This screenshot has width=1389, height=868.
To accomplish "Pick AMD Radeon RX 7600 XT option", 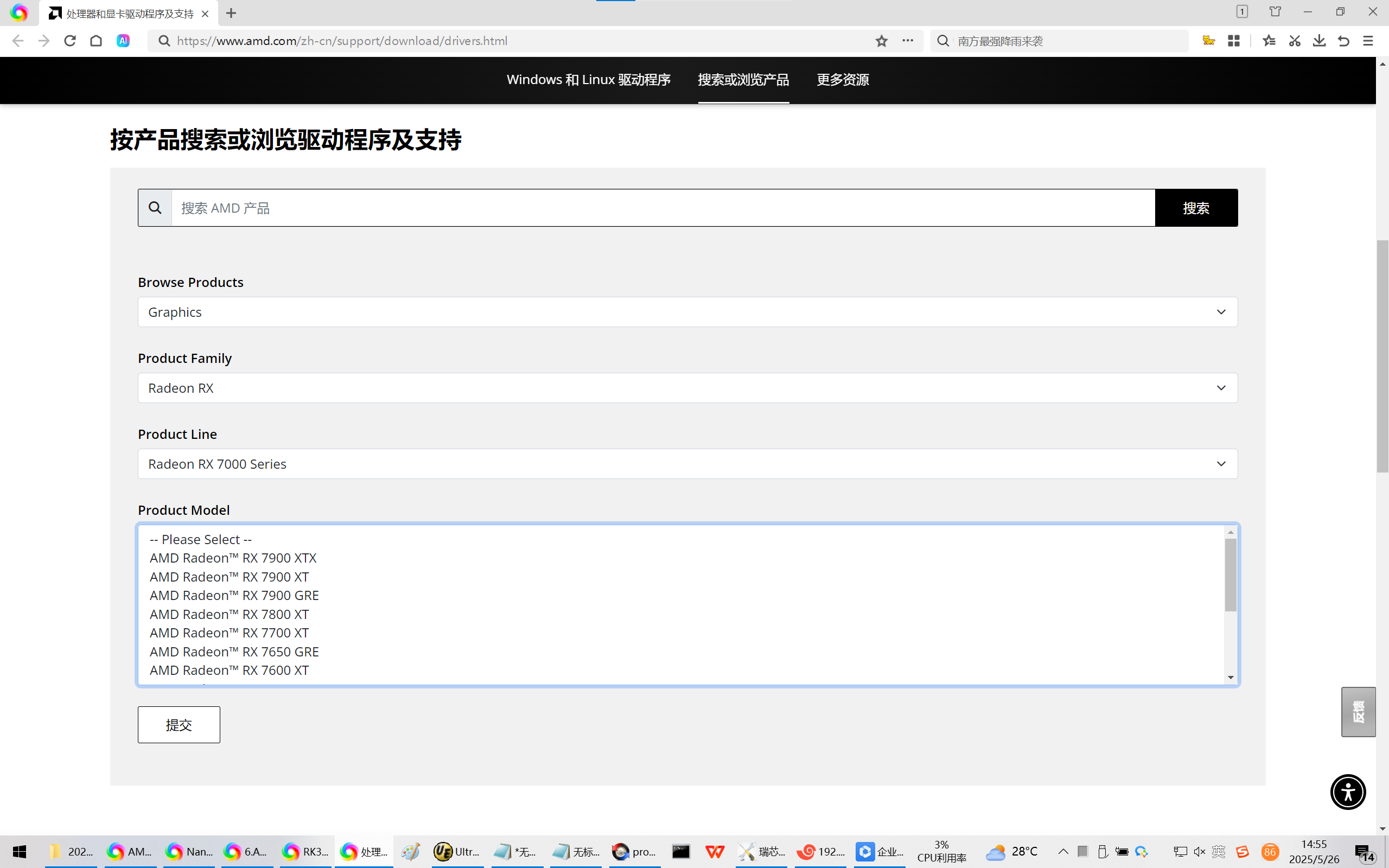I will click(229, 670).
